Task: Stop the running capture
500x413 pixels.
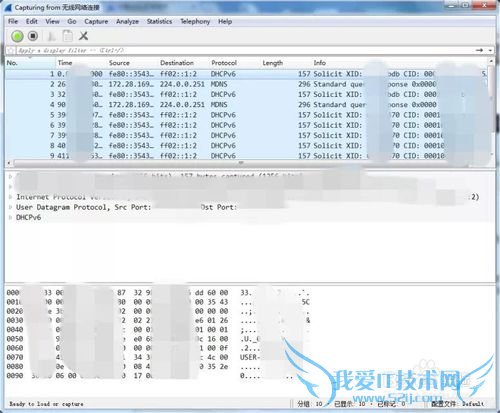Action: click(x=33, y=36)
